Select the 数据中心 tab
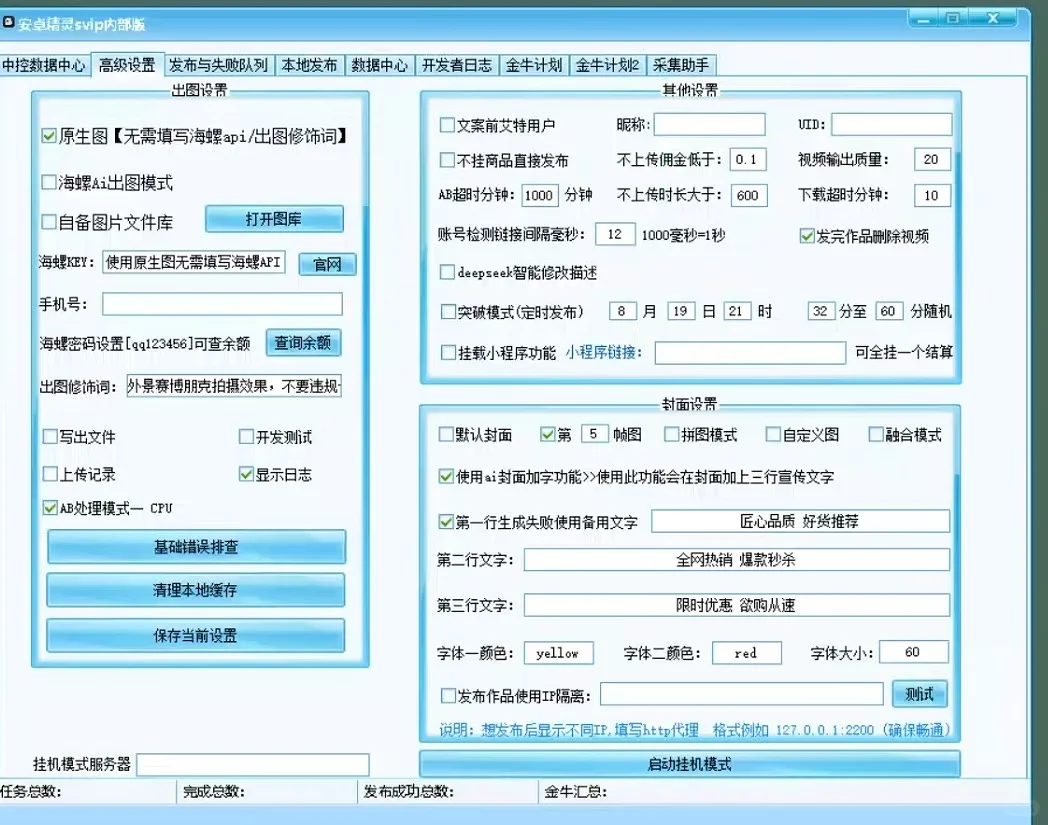 379,65
